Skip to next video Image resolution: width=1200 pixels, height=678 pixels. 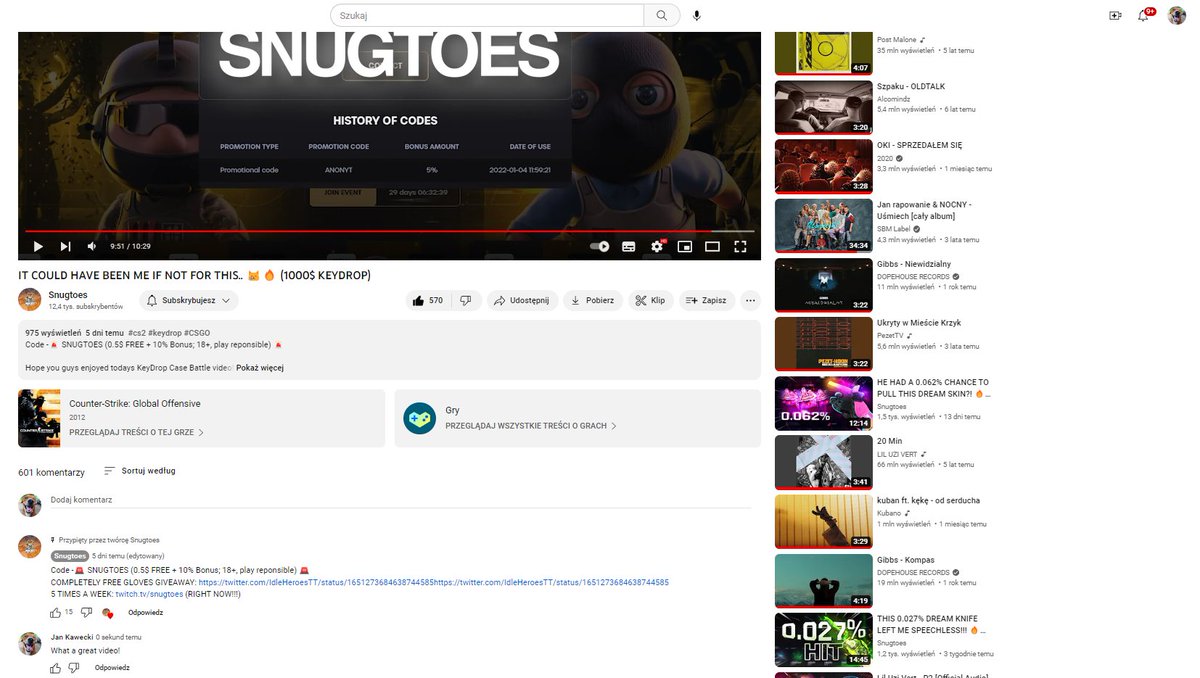[x=65, y=246]
